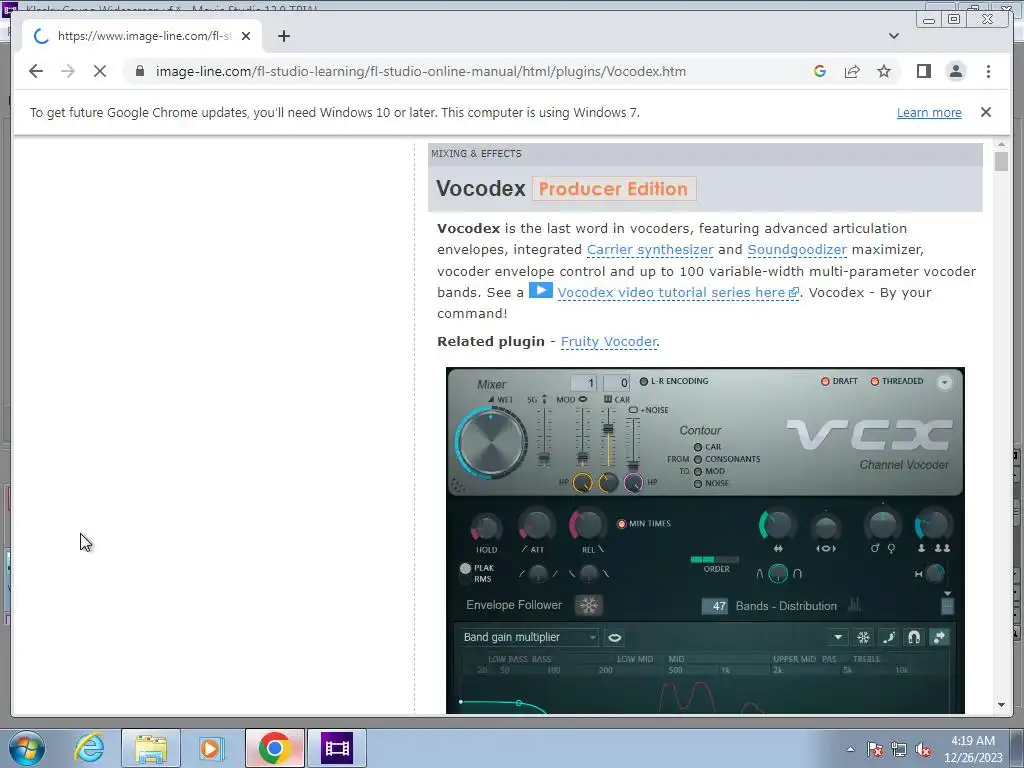Click the ATT knob
The width and height of the screenshot is (1024, 768).
536,524
